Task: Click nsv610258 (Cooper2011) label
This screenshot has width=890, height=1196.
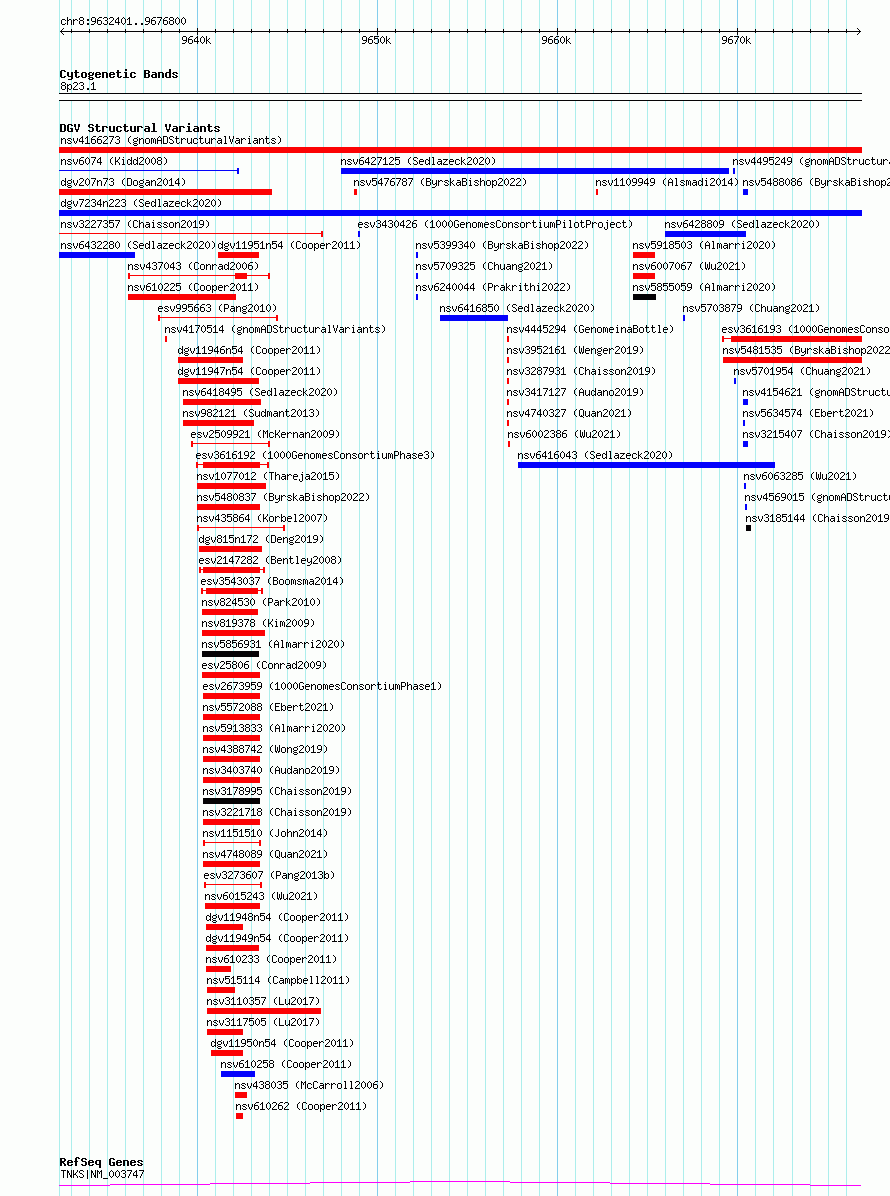Action: point(286,1065)
